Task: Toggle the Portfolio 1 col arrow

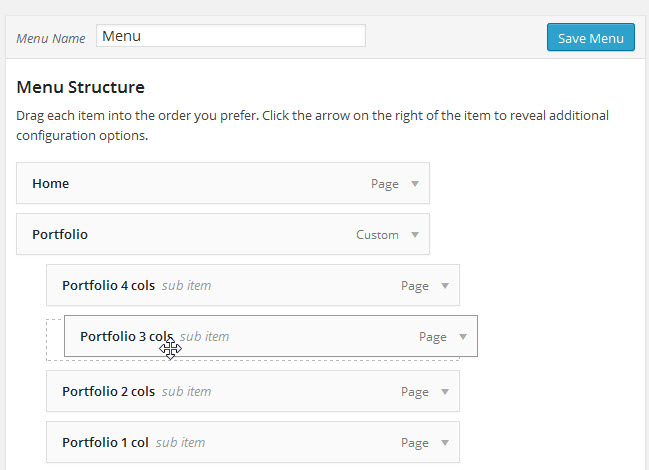Action: pyautogui.click(x=445, y=443)
